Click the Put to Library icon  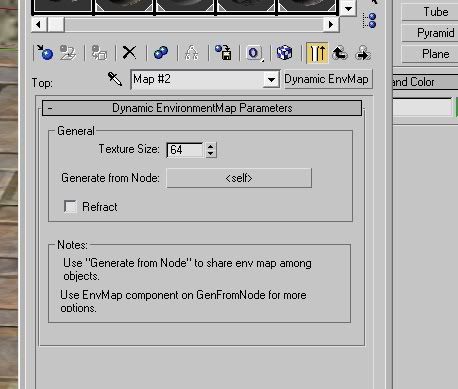point(223,53)
